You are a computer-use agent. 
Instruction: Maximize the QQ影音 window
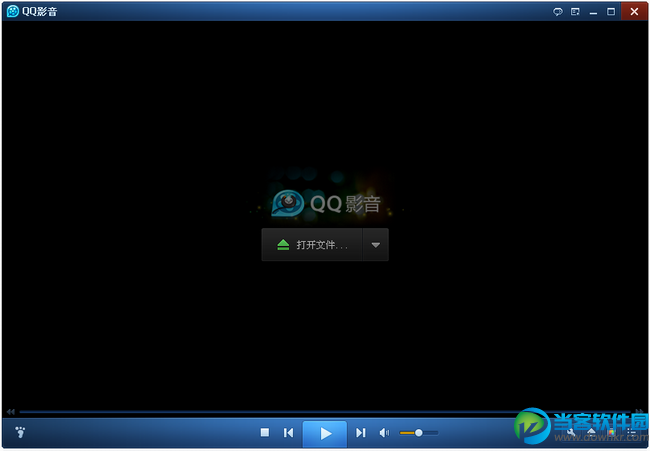point(611,12)
